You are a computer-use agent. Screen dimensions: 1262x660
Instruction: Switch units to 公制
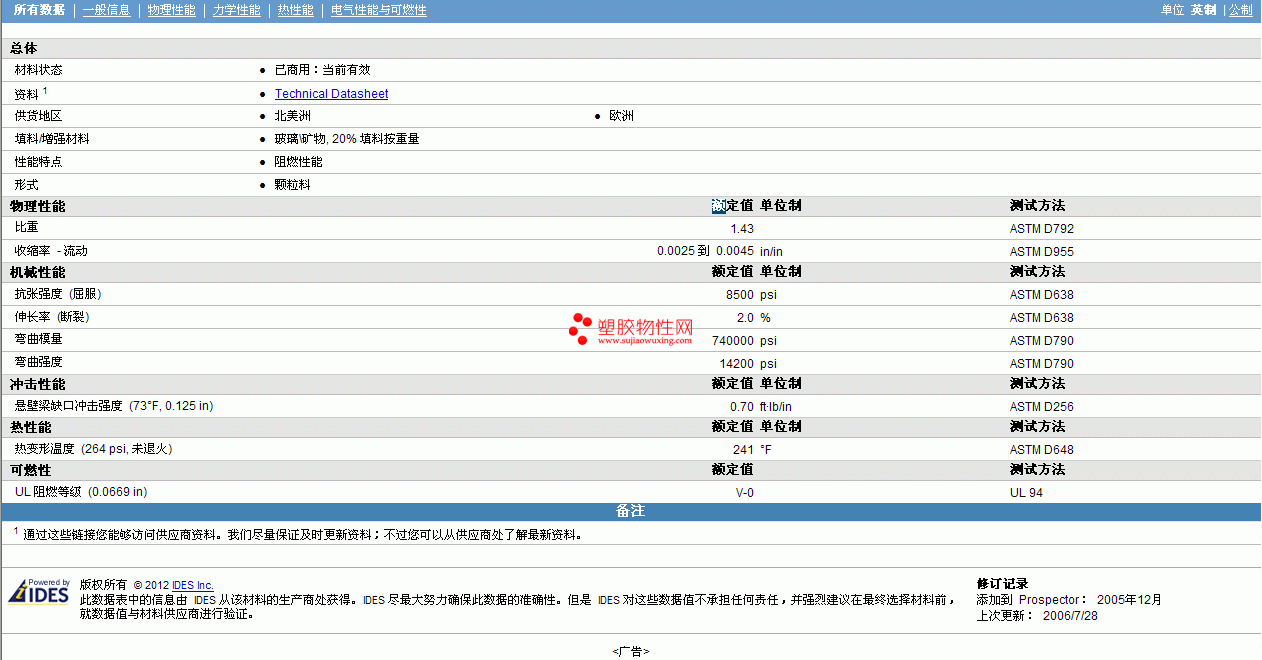pos(1240,10)
